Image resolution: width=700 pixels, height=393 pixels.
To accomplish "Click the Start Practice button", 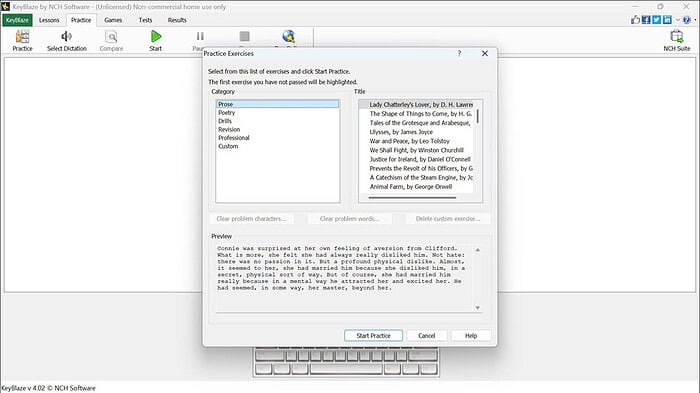I will 373,336.
